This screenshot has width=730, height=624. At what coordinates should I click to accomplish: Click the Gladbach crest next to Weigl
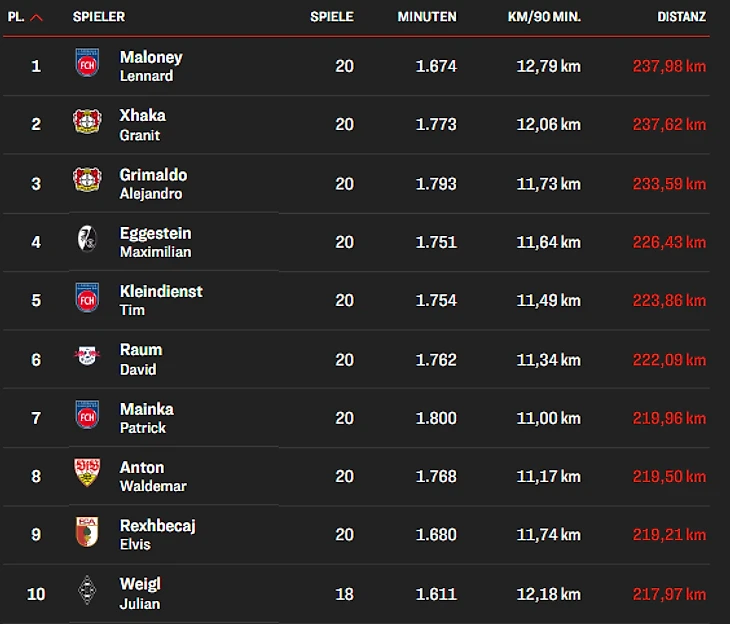(87, 591)
